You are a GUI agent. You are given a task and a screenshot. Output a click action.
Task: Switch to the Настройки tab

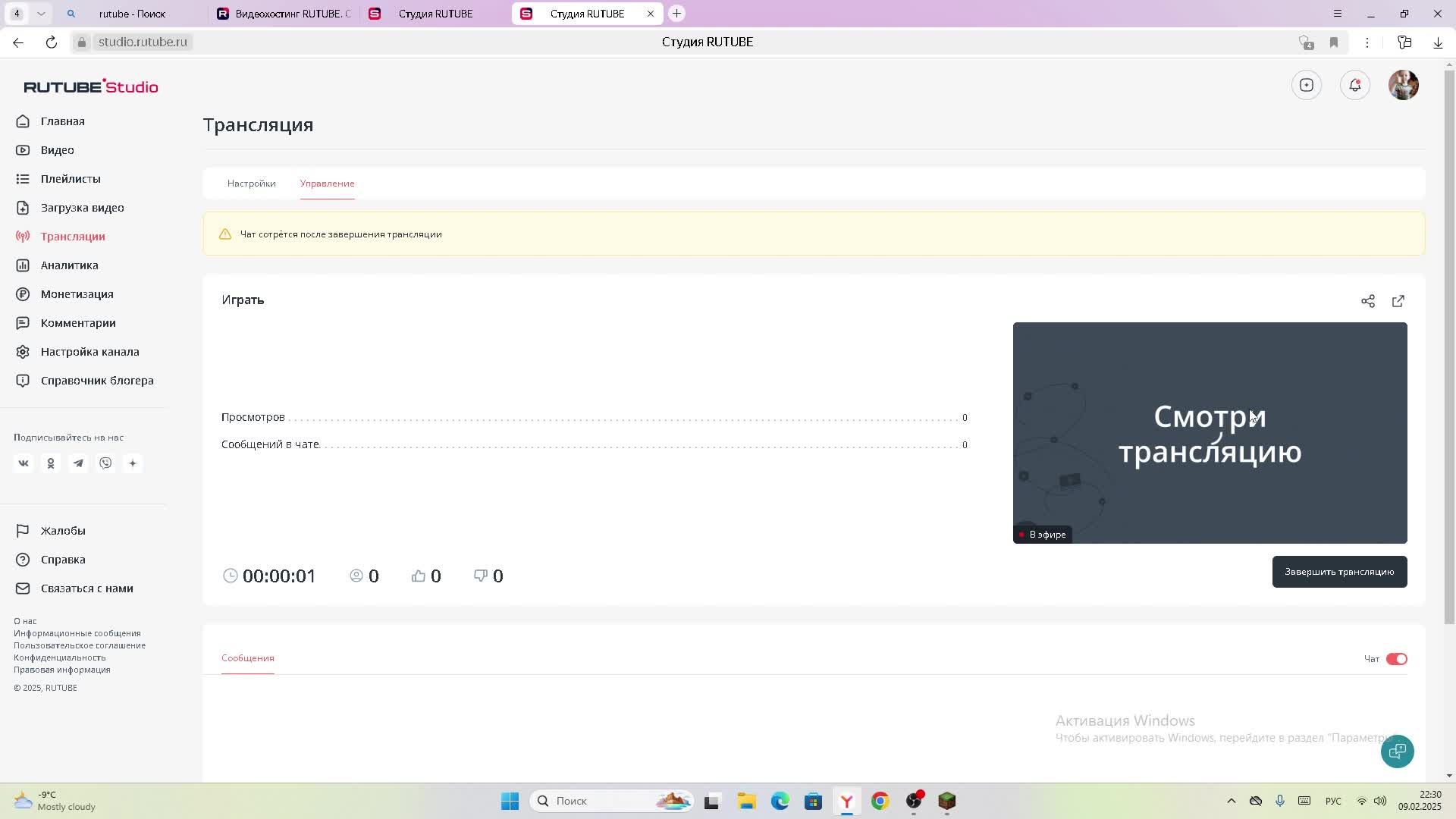[251, 184]
